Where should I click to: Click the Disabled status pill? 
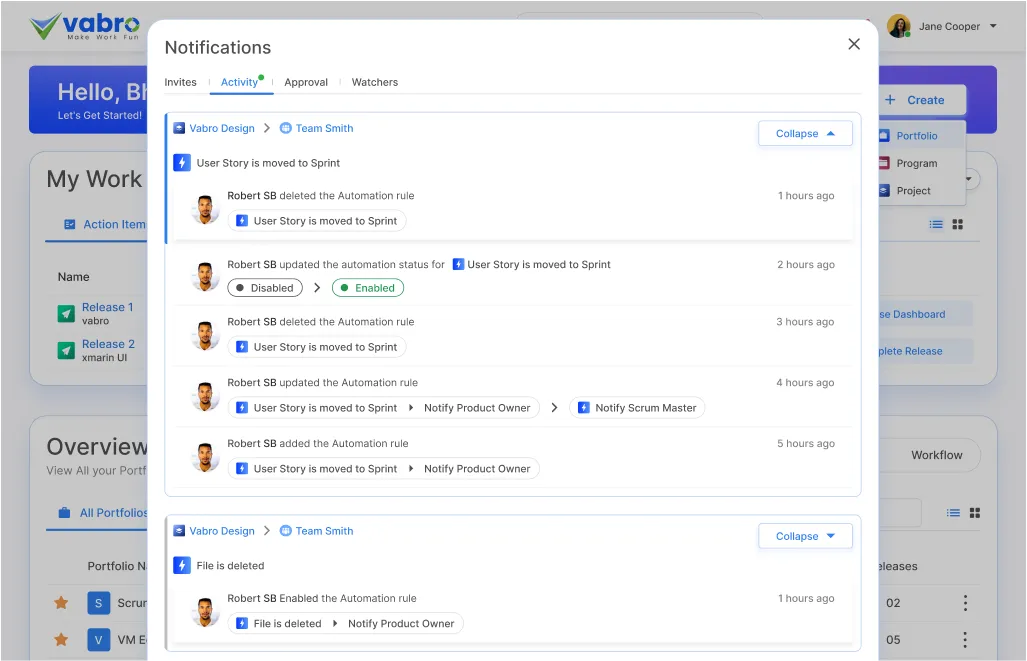coord(264,287)
